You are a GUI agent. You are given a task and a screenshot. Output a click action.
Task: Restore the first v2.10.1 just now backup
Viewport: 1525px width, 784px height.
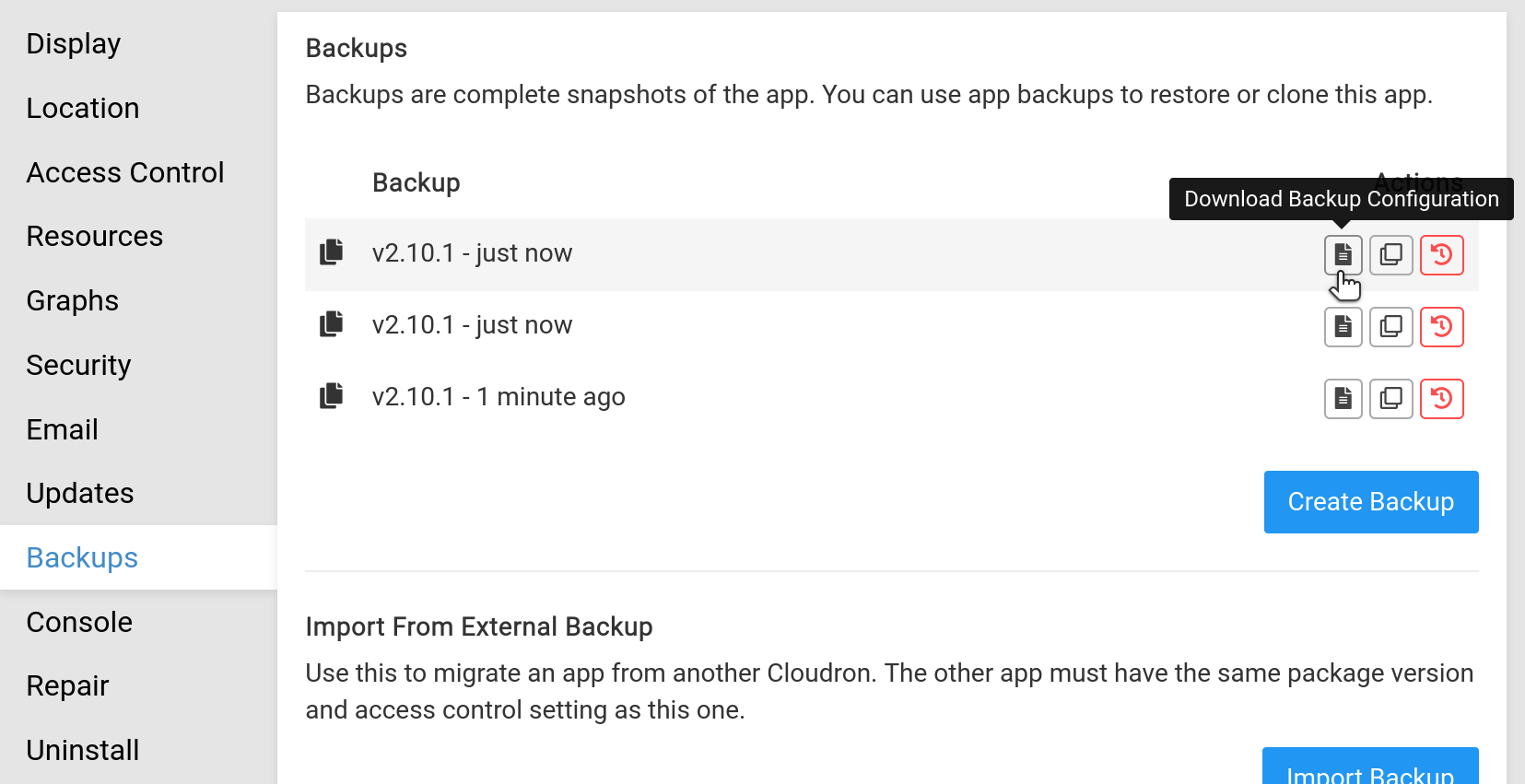(x=1441, y=254)
